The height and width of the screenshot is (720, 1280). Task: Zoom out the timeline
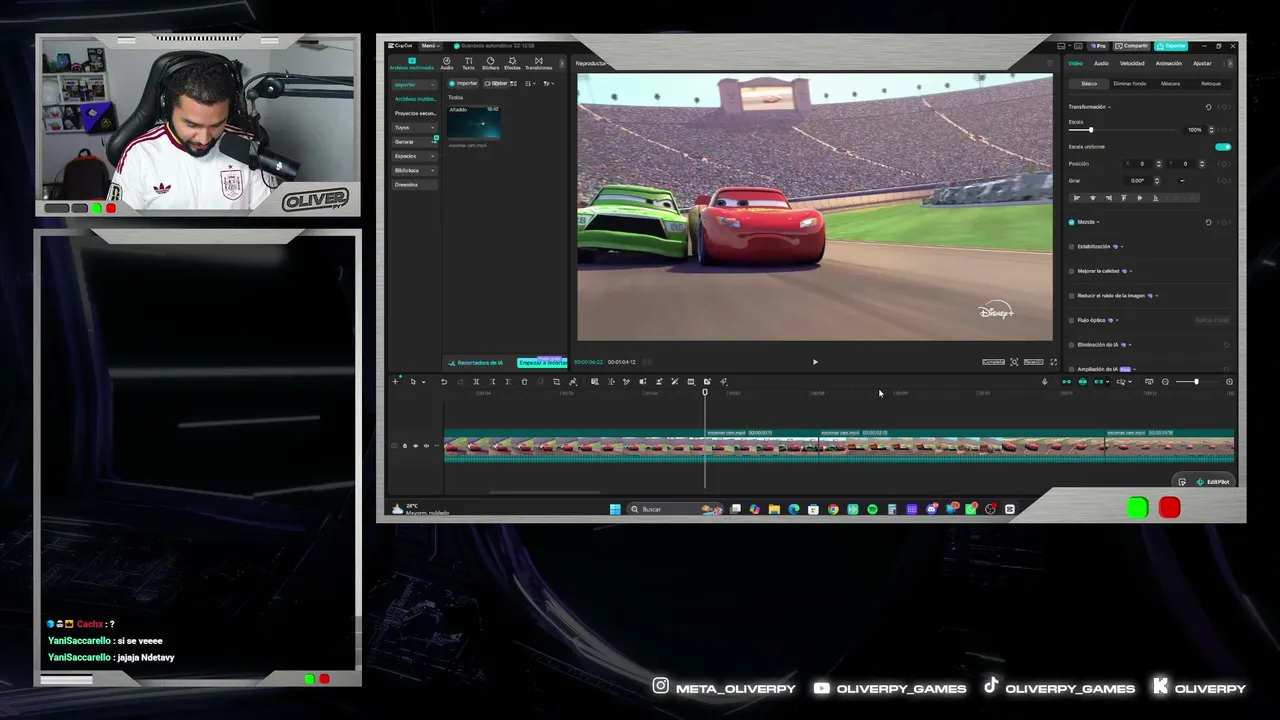point(1165,381)
